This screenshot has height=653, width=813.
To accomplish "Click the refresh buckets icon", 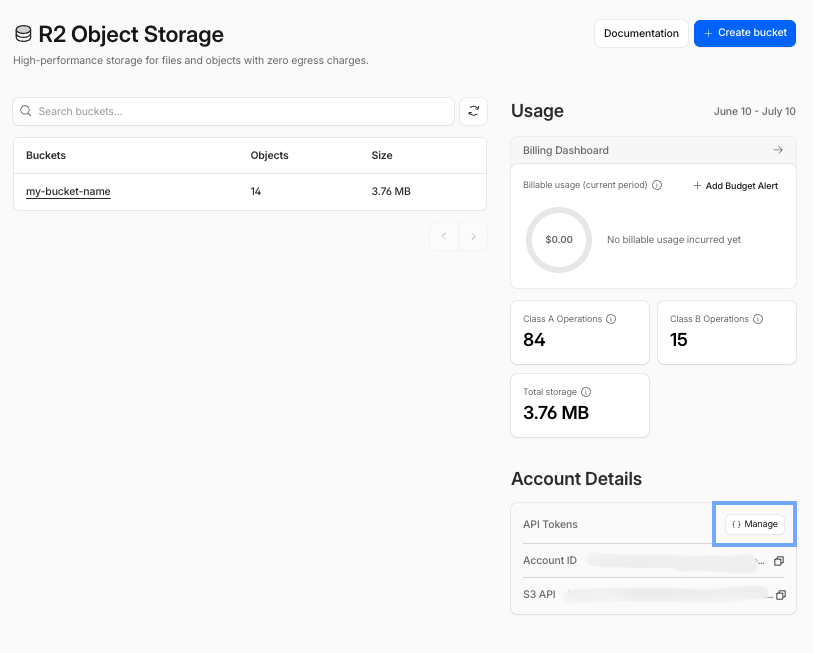I will click(x=473, y=111).
